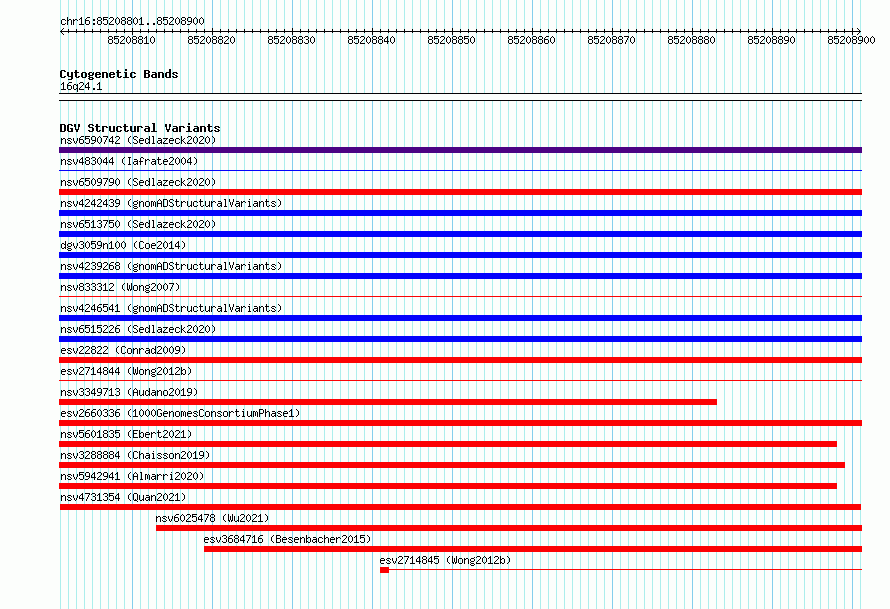The image size is (890, 609).
Task: Select the red nsv4731354 variant bar
Action: [460, 507]
